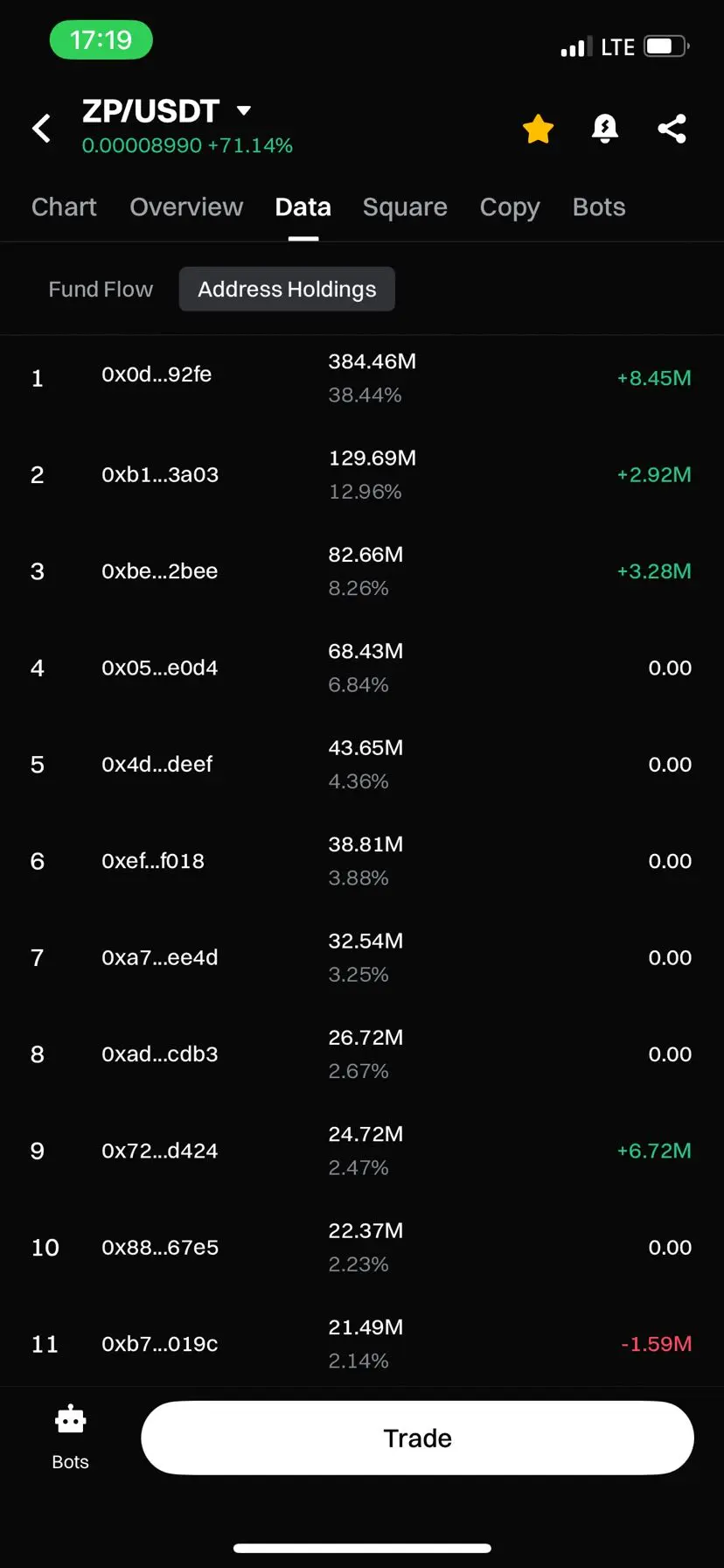Screen dimensions: 724x1568
Task: Select Address Holdings view
Action: 287,290
